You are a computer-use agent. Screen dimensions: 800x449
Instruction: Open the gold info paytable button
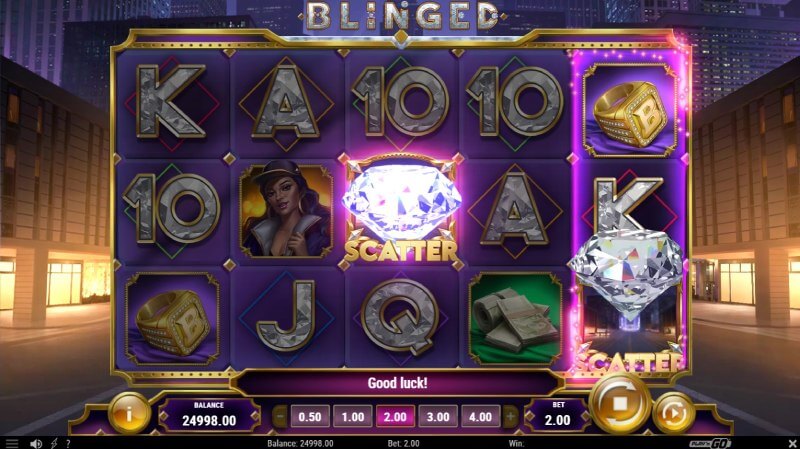129,414
